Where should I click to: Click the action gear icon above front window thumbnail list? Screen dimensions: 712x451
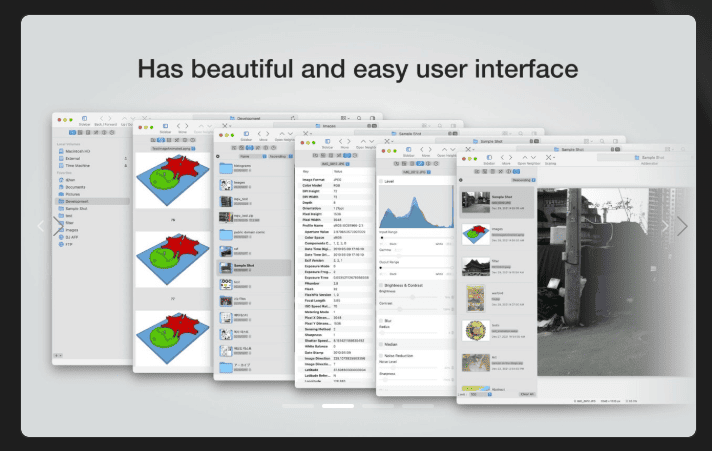pyautogui.click(x=461, y=180)
